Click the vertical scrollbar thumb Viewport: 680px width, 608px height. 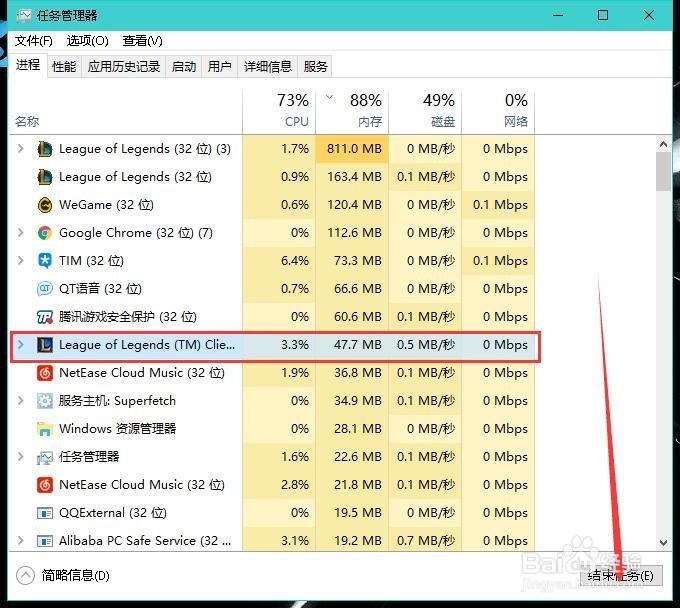[x=663, y=172]
